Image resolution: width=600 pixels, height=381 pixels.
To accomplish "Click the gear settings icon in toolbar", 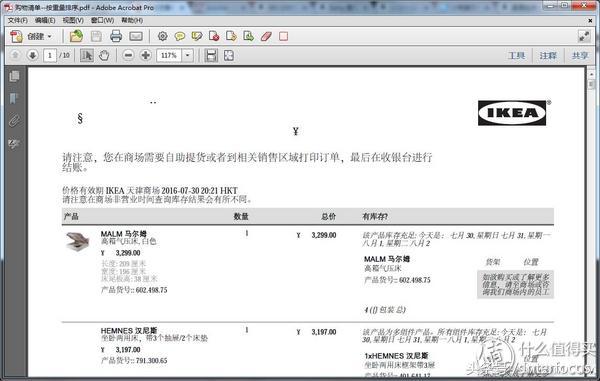I will 163,36.
